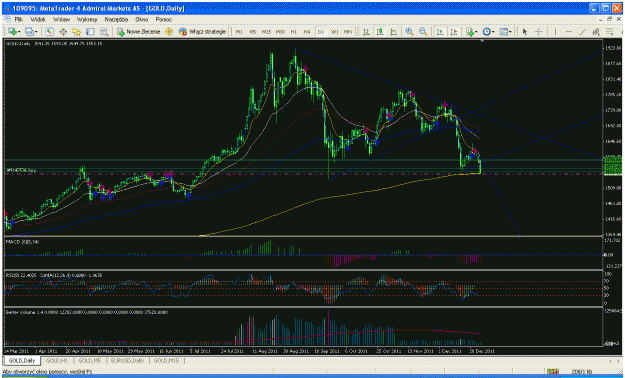
Task: Select the D1 daily timeframe
Action: [x=321, y=32]
